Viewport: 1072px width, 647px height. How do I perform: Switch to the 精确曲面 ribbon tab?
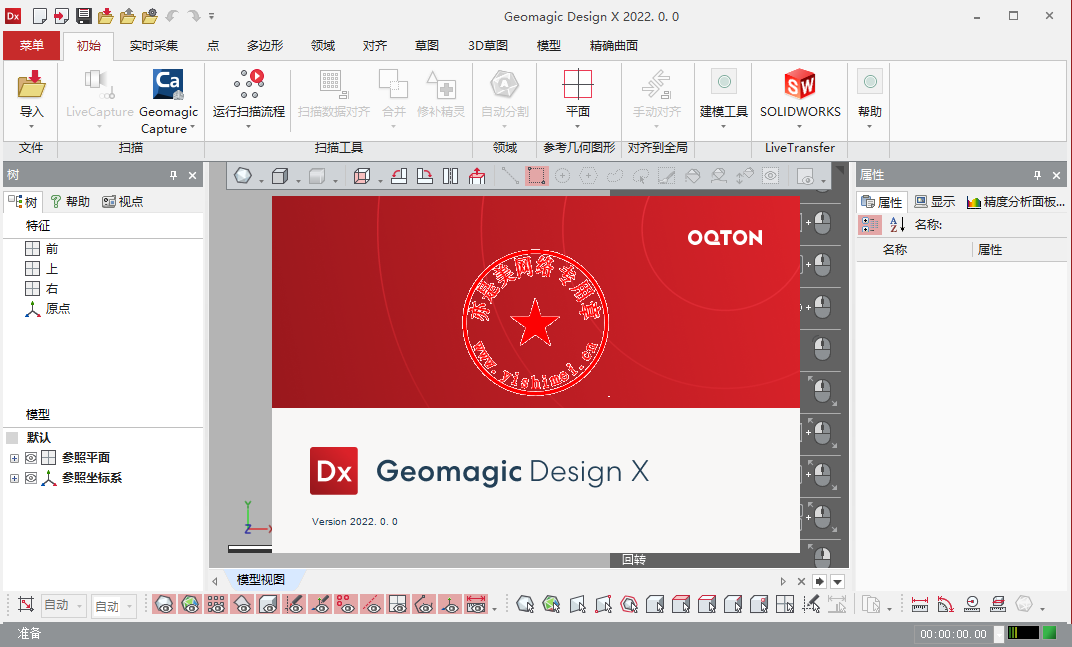pyautogui.click(x=614, y=46)
